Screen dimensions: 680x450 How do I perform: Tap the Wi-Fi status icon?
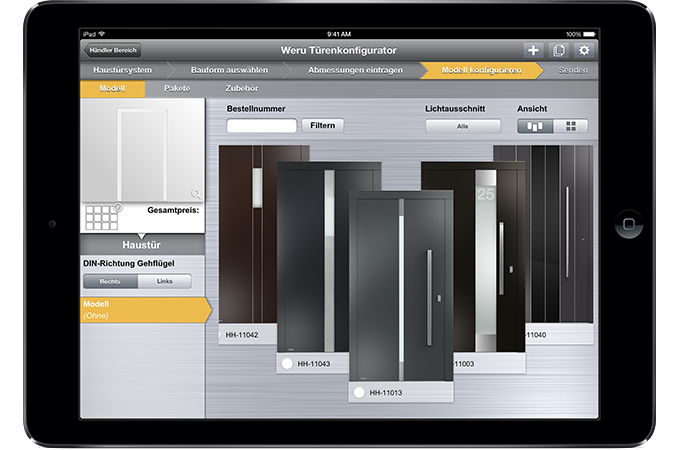pyautogui.click(x=101, y=34)
